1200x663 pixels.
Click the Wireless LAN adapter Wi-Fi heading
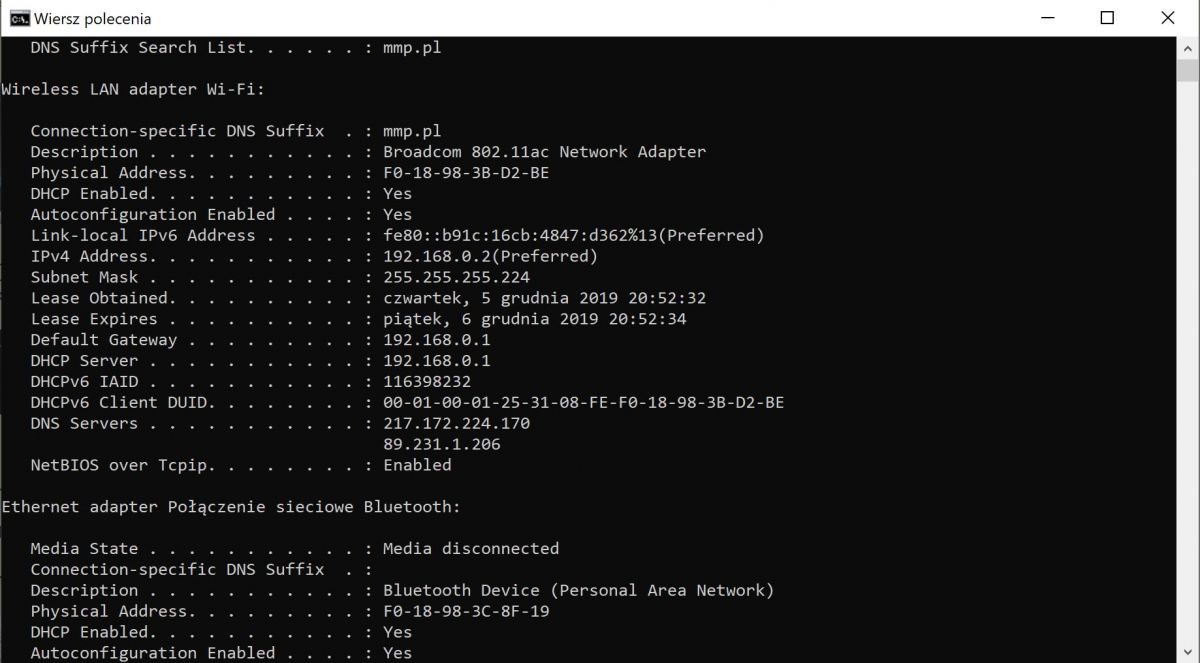133,89
